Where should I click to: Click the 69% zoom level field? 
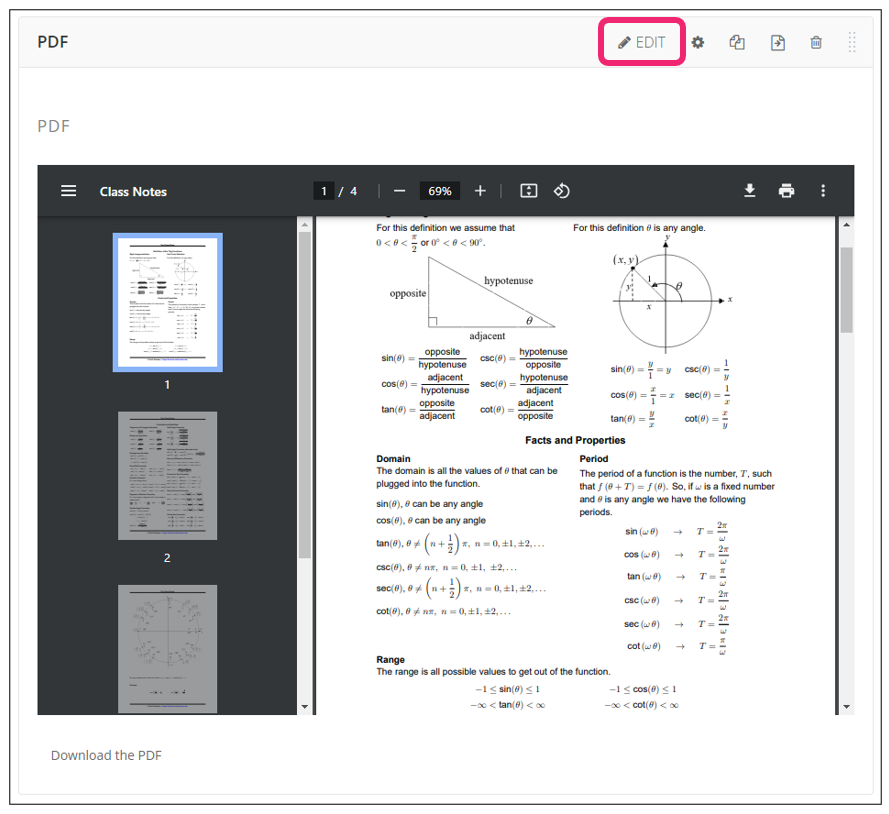[440, 191]
